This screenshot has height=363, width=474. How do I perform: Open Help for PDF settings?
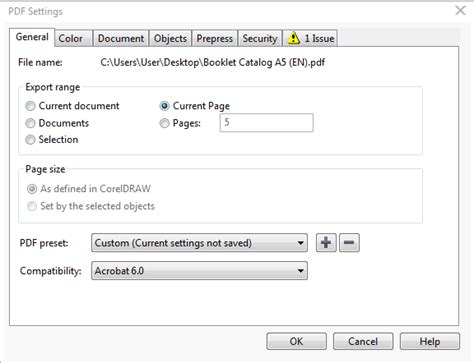430,341
